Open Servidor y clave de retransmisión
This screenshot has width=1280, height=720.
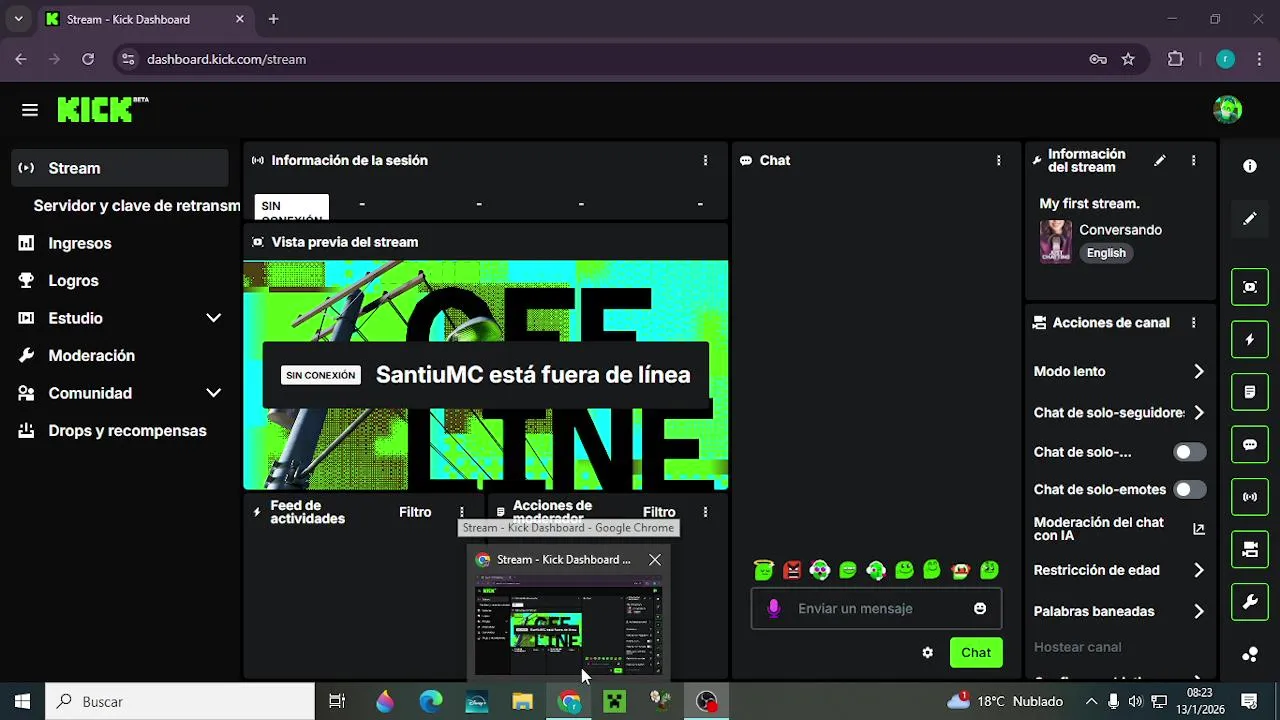tap(136, 206)
